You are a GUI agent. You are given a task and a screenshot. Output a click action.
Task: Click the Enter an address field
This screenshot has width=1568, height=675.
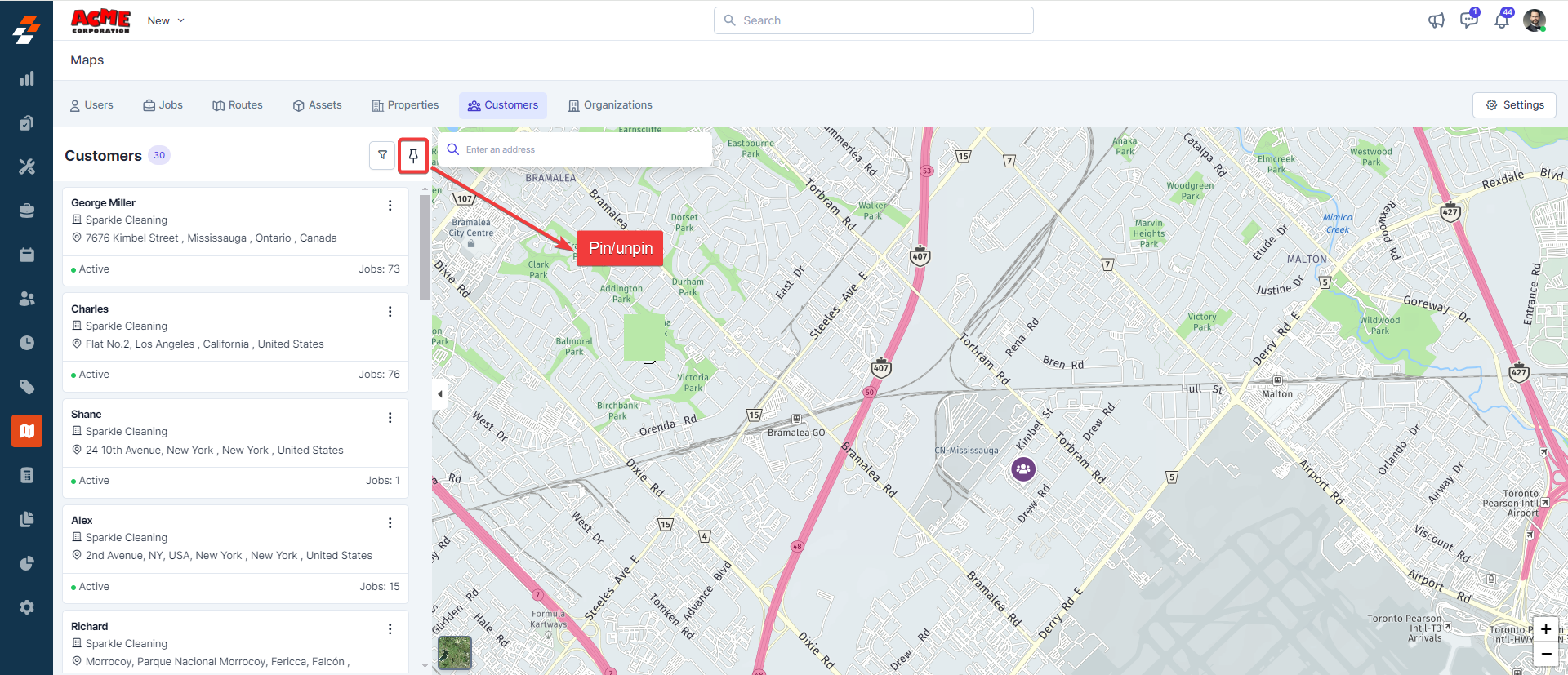(575, 149)
